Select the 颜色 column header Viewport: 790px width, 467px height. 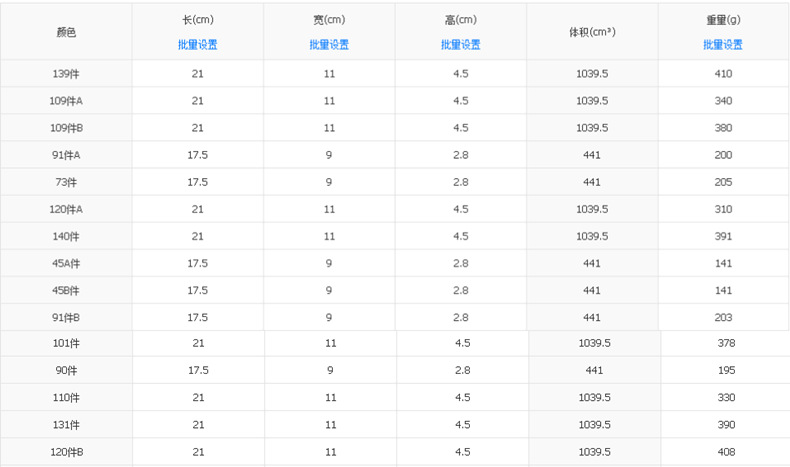(x=66, y=32)
